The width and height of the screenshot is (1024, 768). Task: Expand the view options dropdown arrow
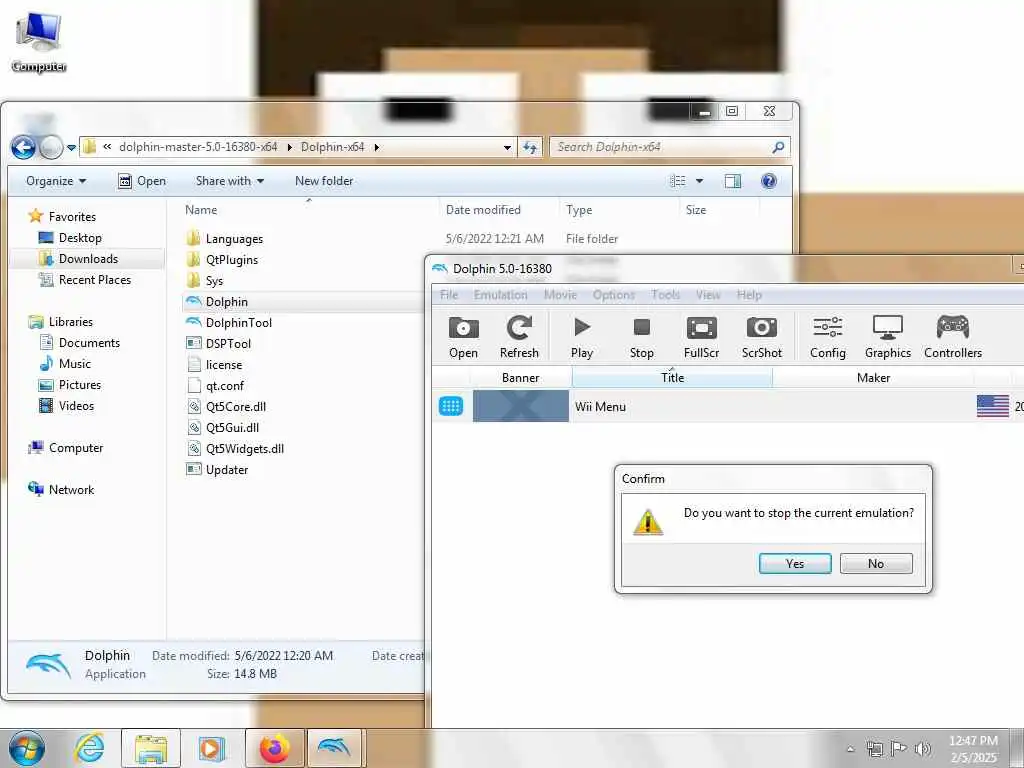click(x=699, y=181)
